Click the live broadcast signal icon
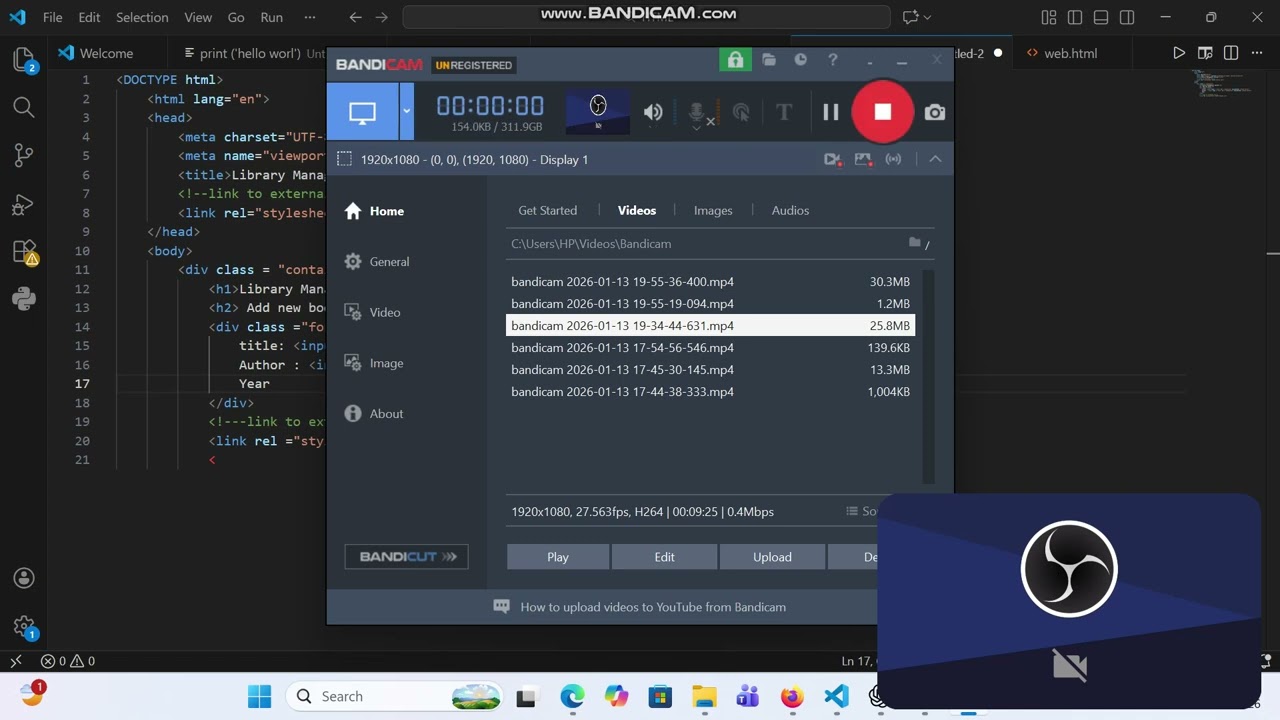 pyautogui.click(x=893, y=159)
